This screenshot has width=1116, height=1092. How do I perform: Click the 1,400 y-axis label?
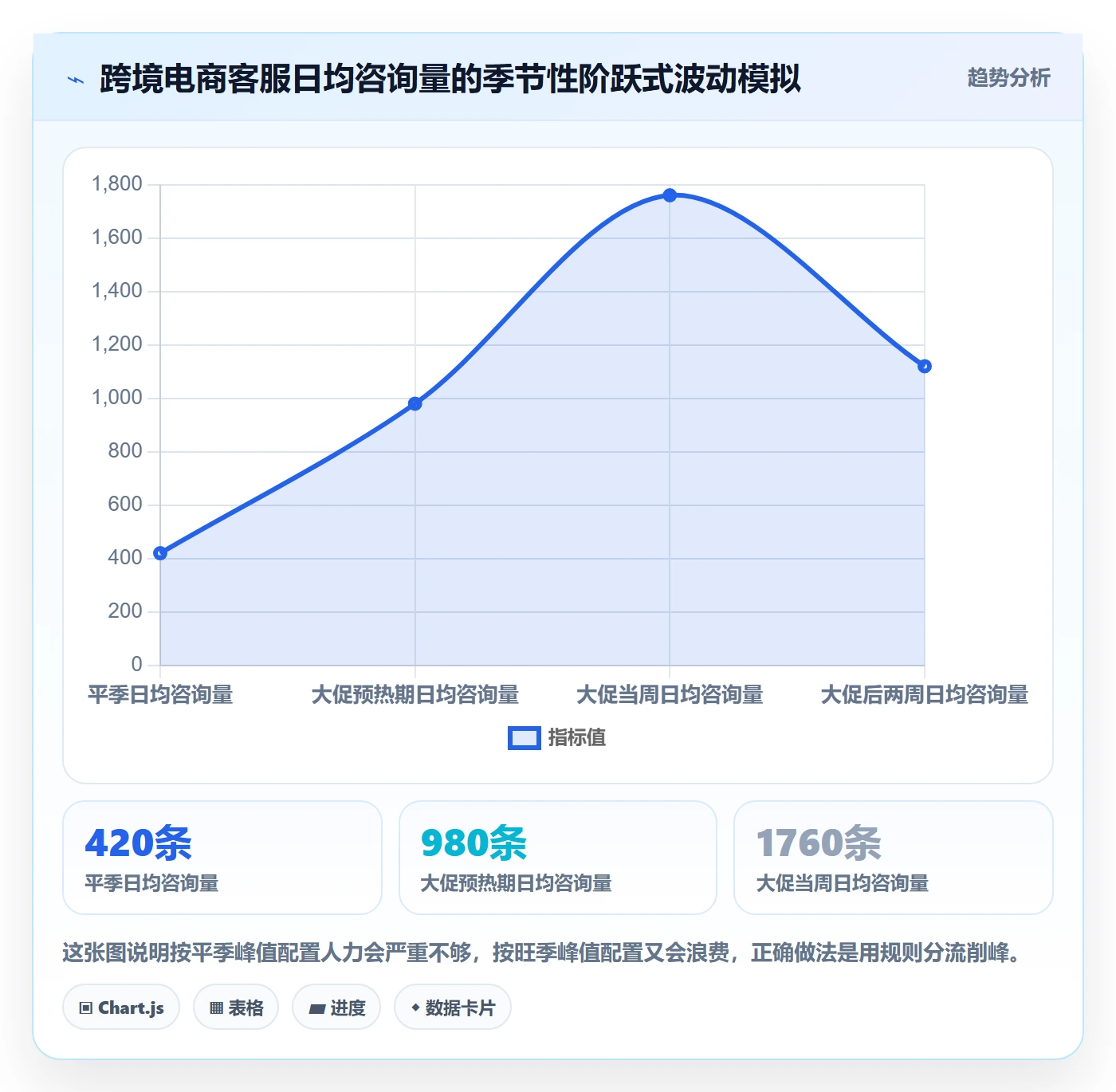[x=117, y=291]
